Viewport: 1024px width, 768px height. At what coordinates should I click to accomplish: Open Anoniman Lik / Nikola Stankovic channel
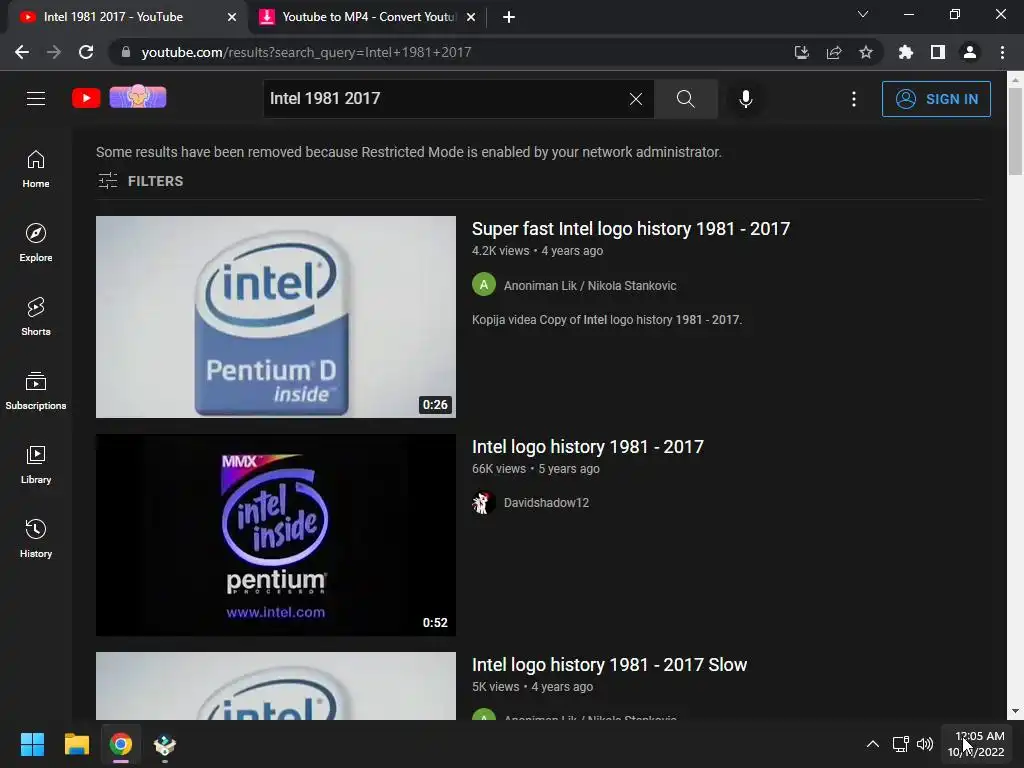click(x=590, y=285)
